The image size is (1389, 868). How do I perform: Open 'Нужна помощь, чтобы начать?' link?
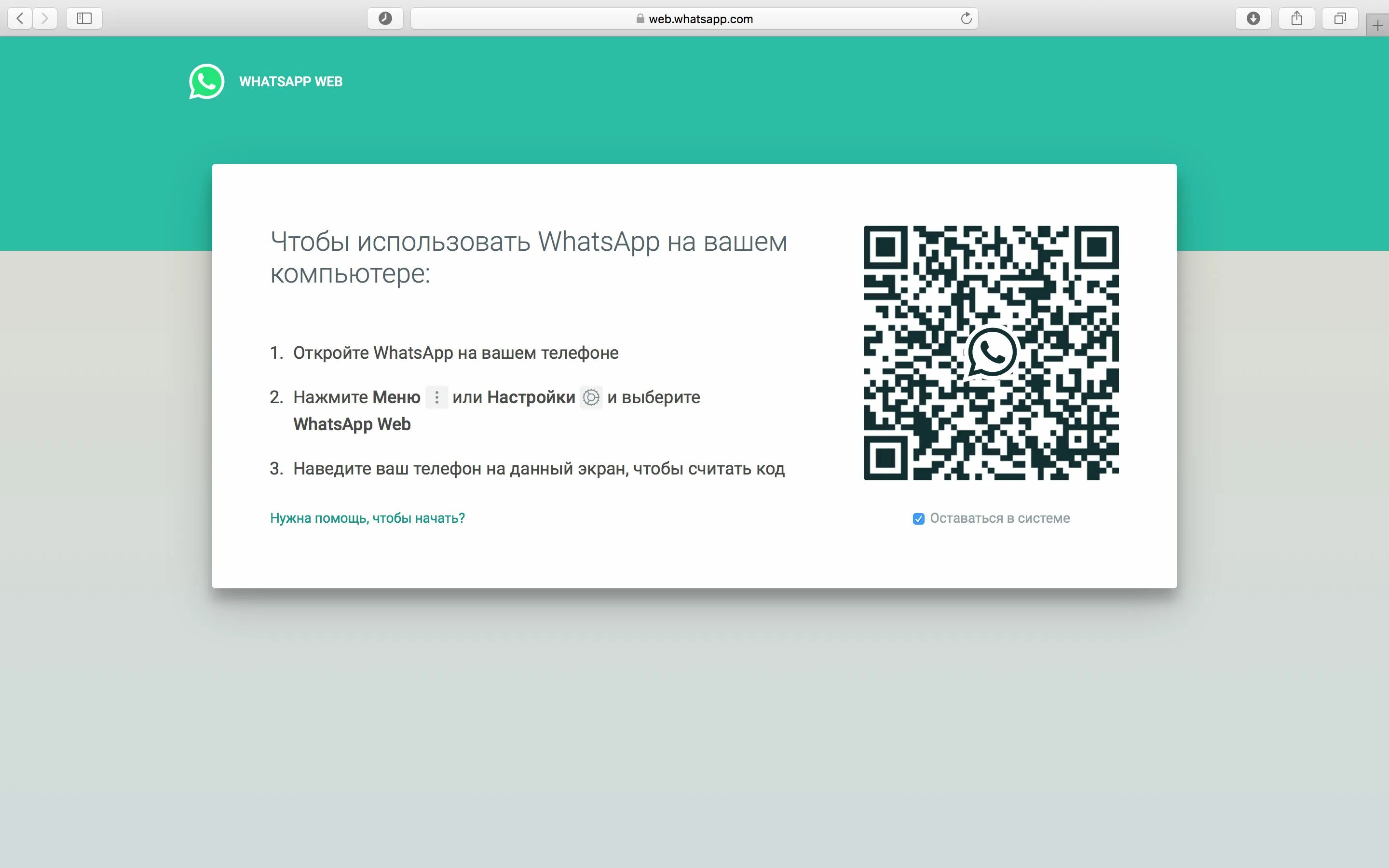click(x=368, y=518)
